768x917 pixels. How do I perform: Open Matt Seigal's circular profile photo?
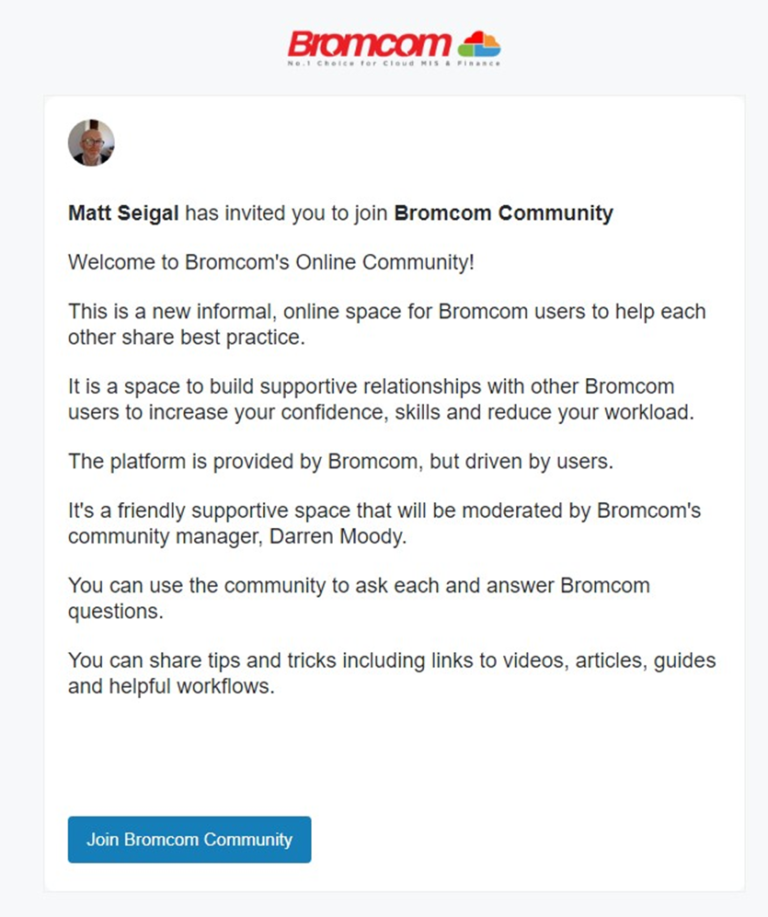pos(90,142)
